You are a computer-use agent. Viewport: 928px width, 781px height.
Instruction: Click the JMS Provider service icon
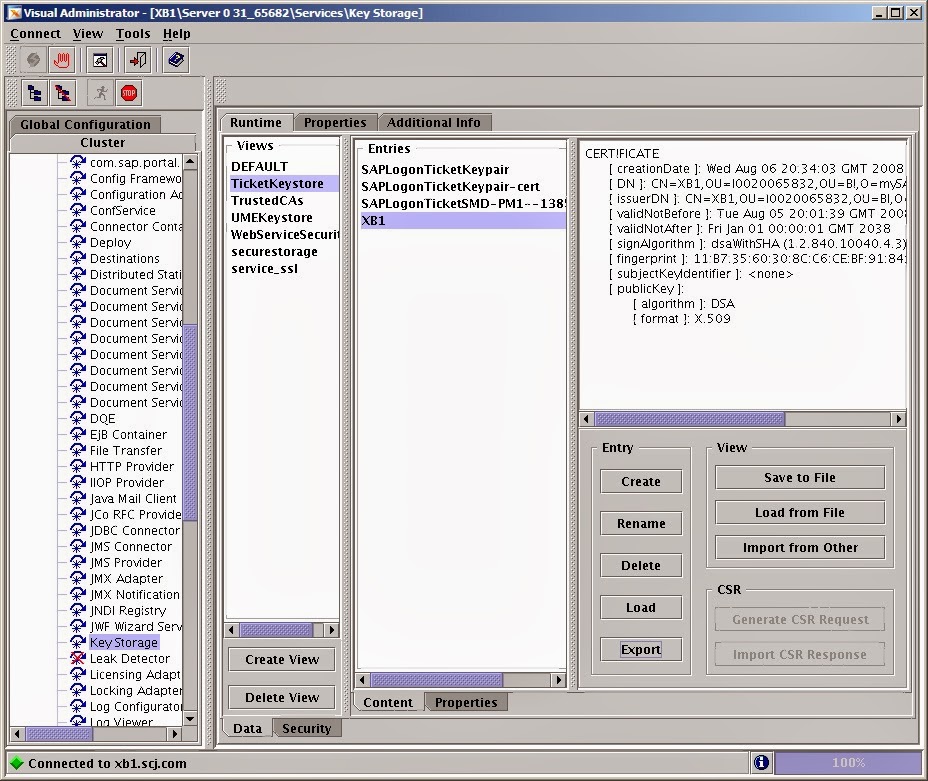(78, 562)
